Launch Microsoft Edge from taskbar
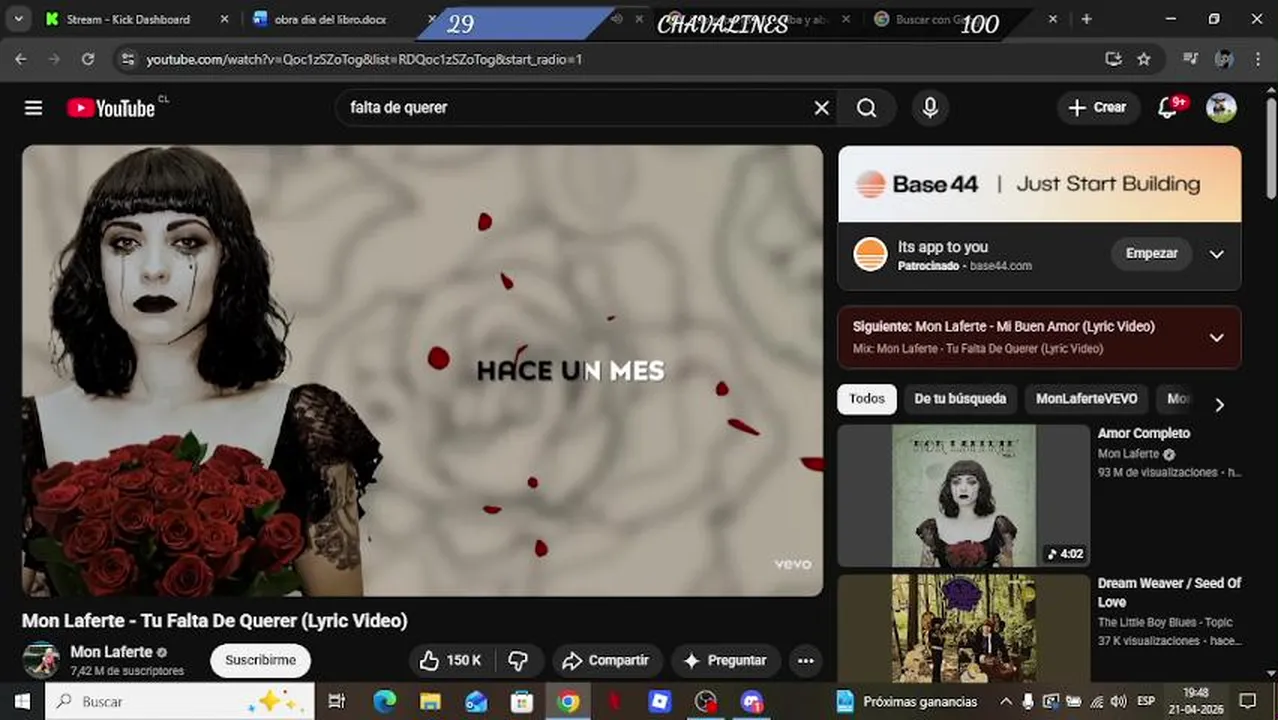This screenshot has width=1278, height=720. [384, 702]
